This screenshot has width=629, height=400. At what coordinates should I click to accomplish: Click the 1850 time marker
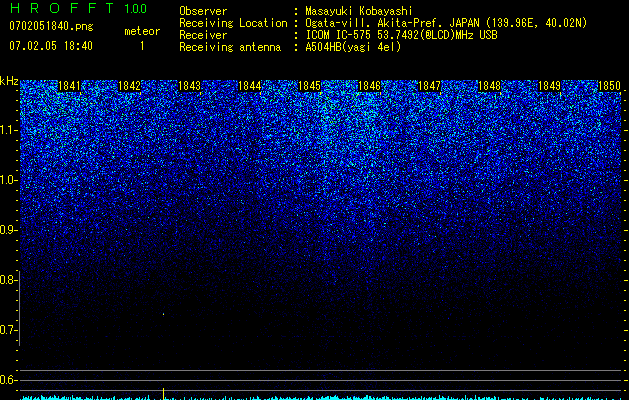tap(609, 86)
